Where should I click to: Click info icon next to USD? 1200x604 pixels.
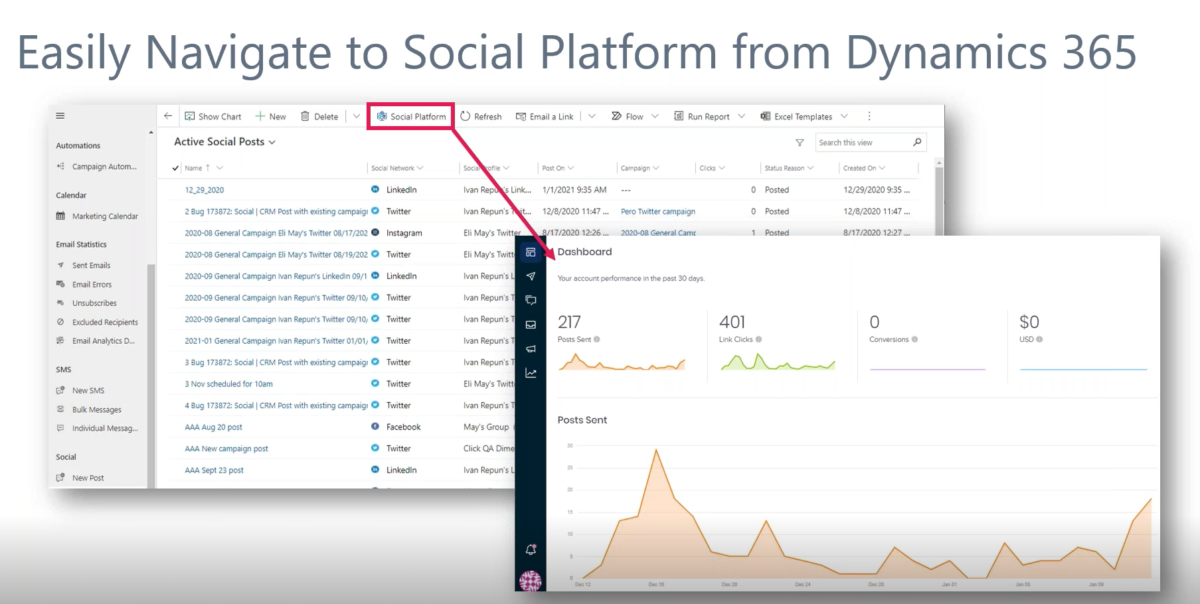click(x=1040, y=340)
